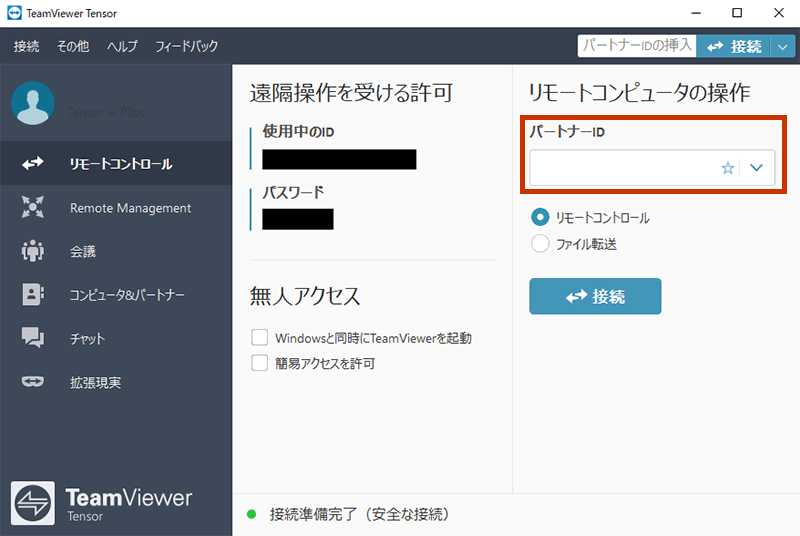Click the コンピュータ&パートナー contacts icon

click(x=33, y=294)
